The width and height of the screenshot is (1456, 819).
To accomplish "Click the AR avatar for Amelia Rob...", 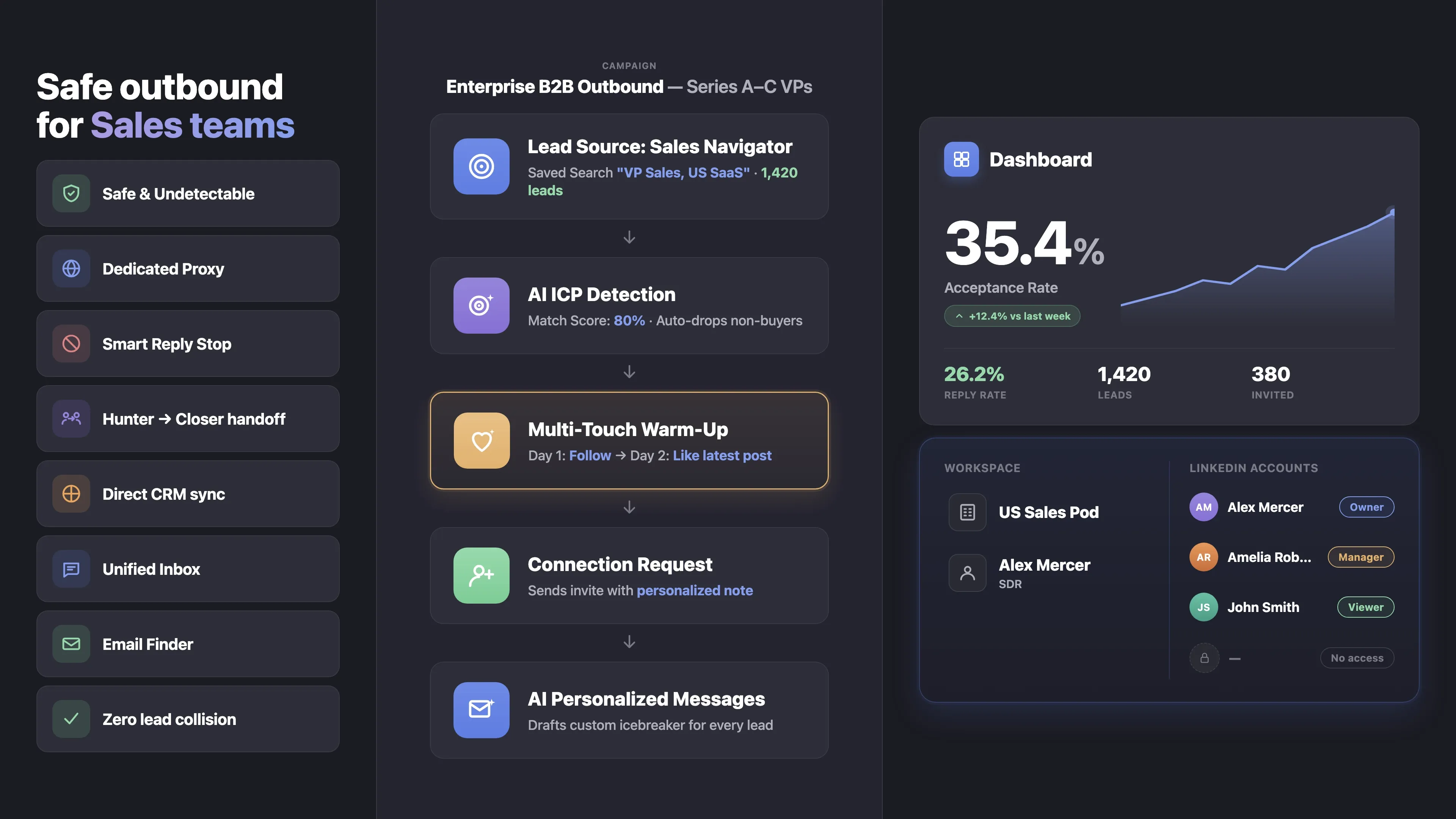I will (1204, 557).
